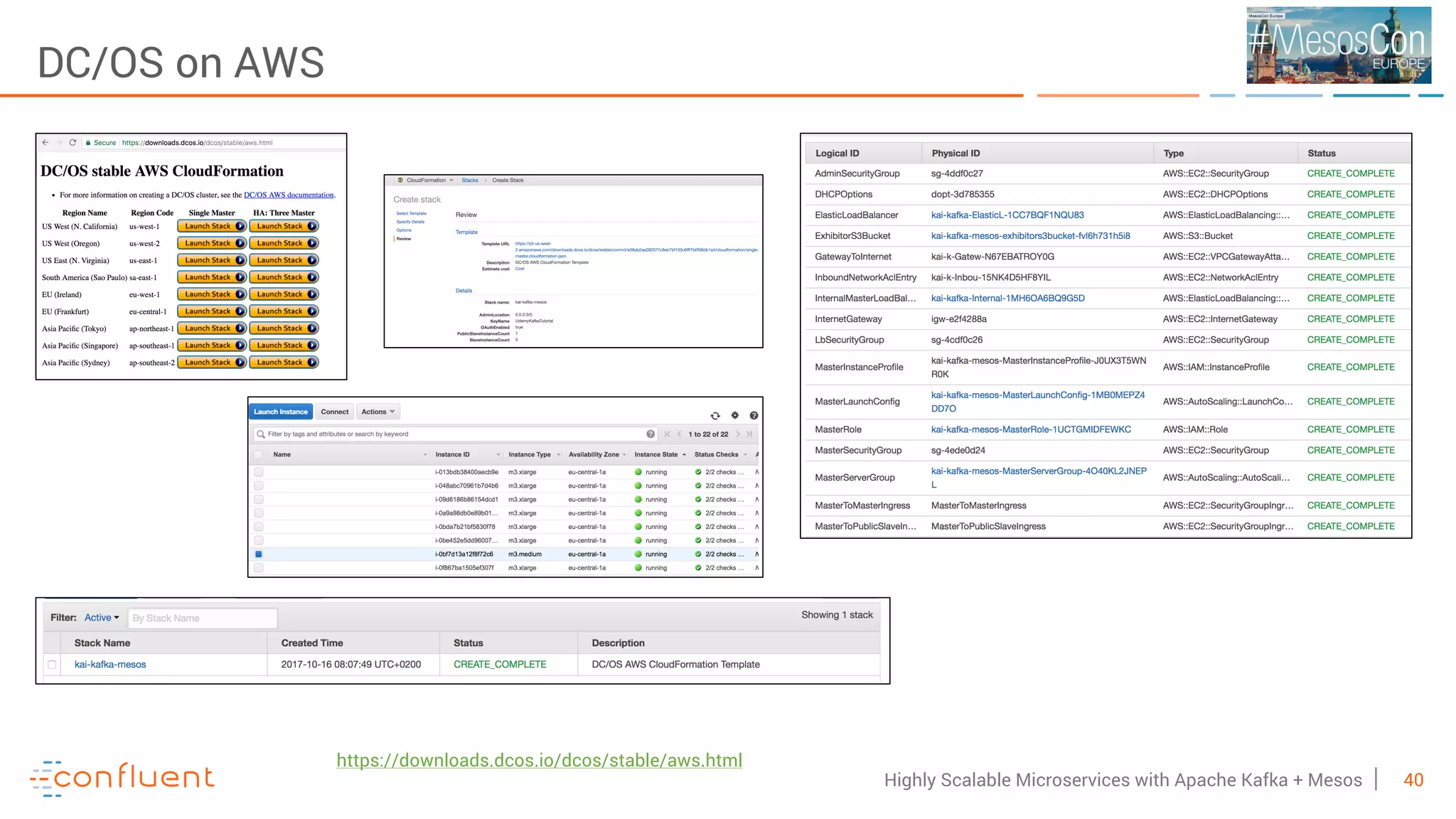Click the Cost estimate link
1456x819 pixels.
coord(520,269)
